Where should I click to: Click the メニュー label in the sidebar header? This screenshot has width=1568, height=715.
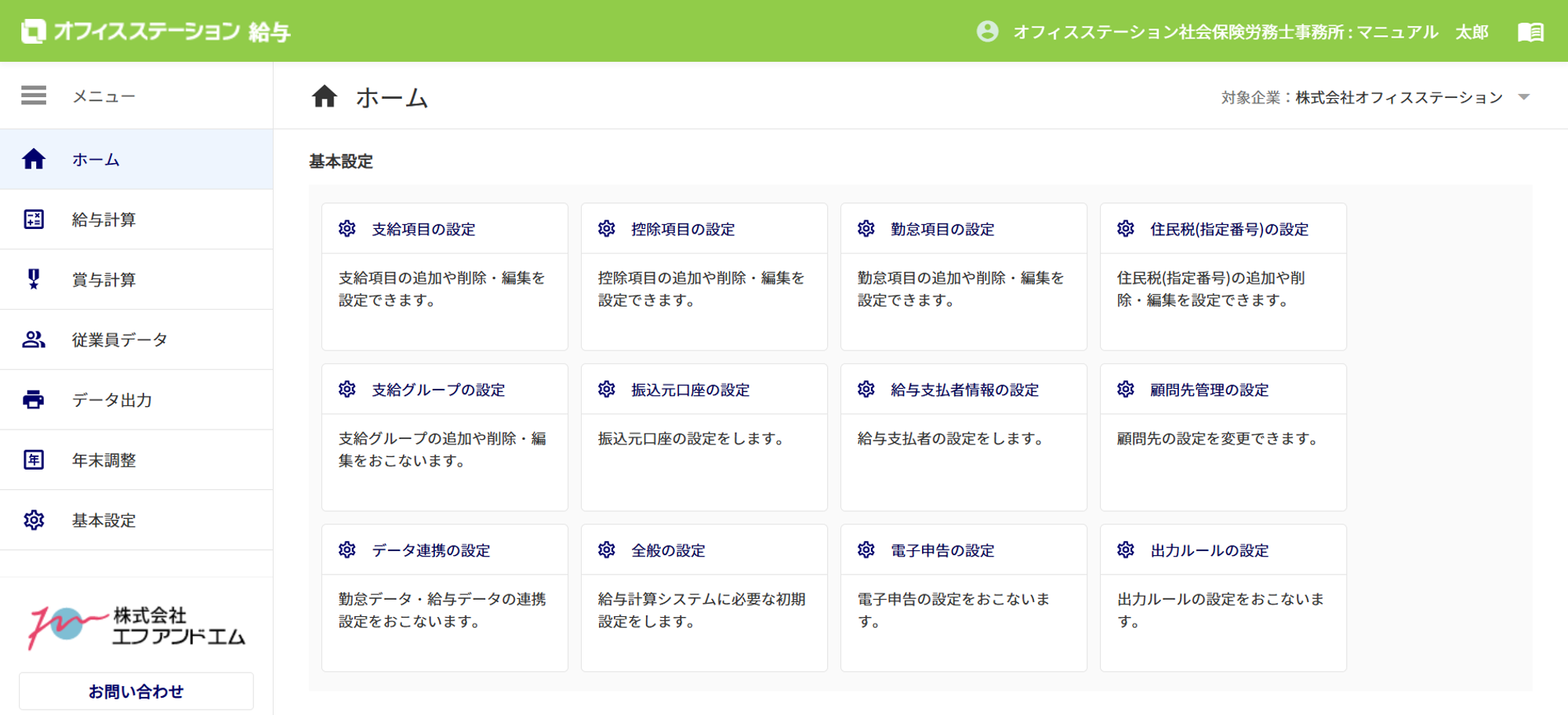pyautogui.click(x=103, y=96)
